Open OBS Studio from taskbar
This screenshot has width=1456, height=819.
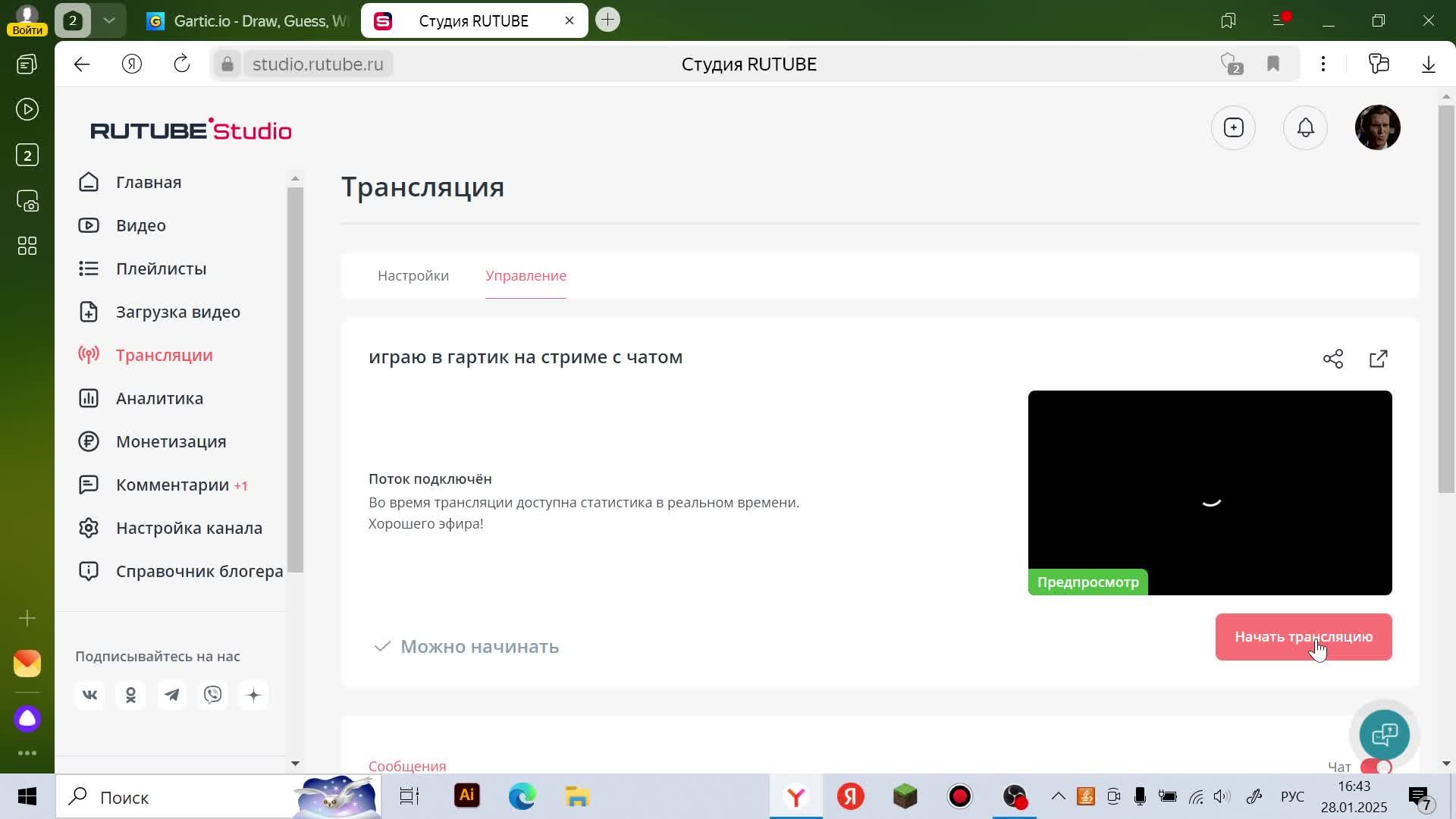click(x=1015, y=796)
